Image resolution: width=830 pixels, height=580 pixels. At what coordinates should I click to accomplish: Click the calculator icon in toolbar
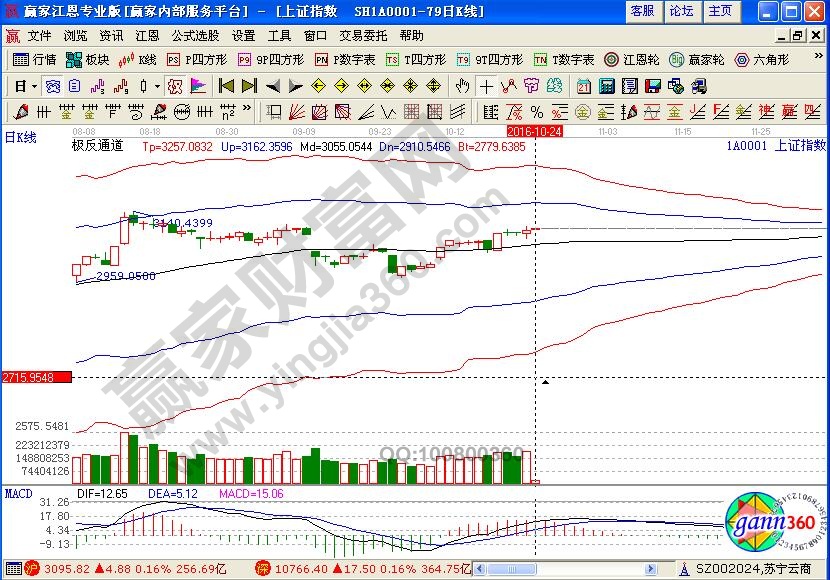pyautogui.click(x=606, y=86)
